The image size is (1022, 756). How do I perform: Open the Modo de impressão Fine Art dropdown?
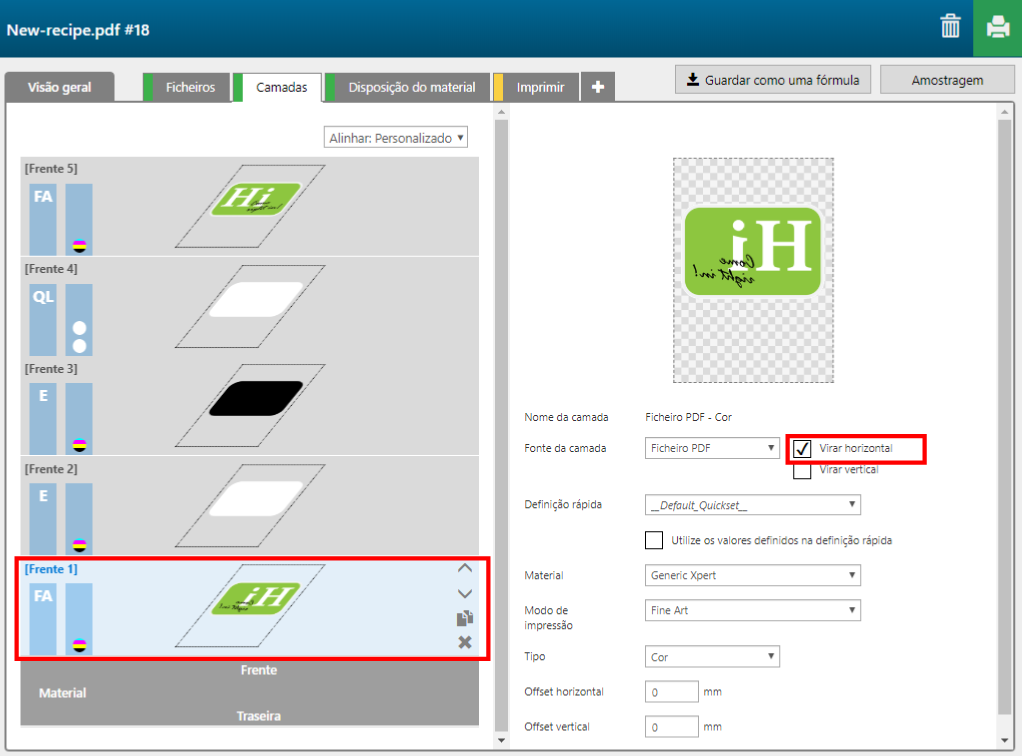pyautogui.click(x=752, y=610)
